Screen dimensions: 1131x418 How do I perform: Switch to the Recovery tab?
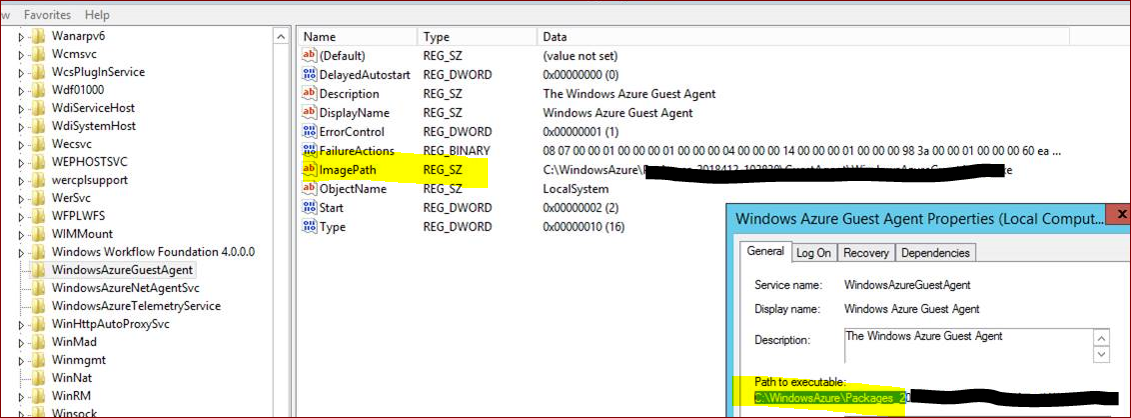[x=865, y=253]
